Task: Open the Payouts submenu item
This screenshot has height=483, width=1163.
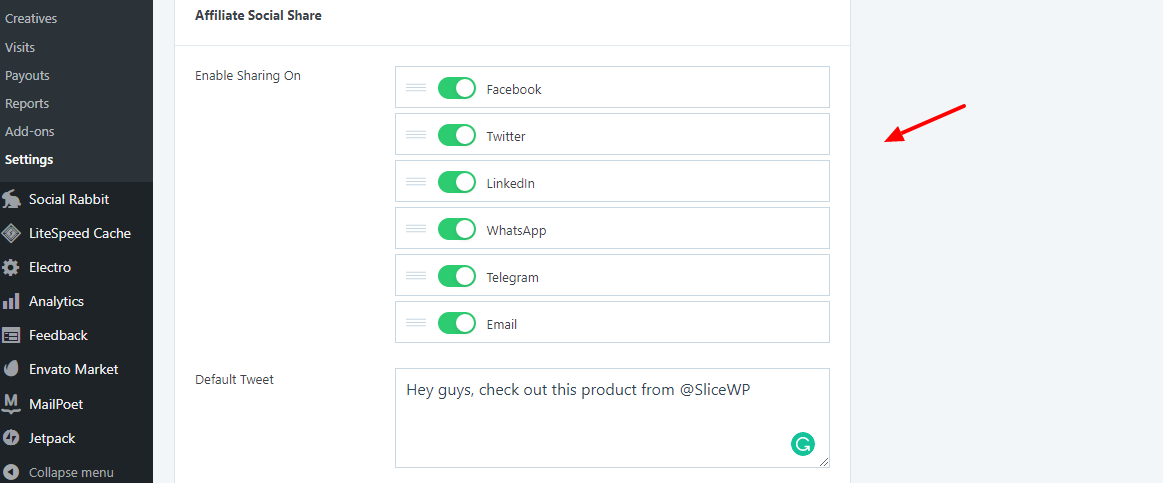Action: pyautogui.click(x=27, y=75)
